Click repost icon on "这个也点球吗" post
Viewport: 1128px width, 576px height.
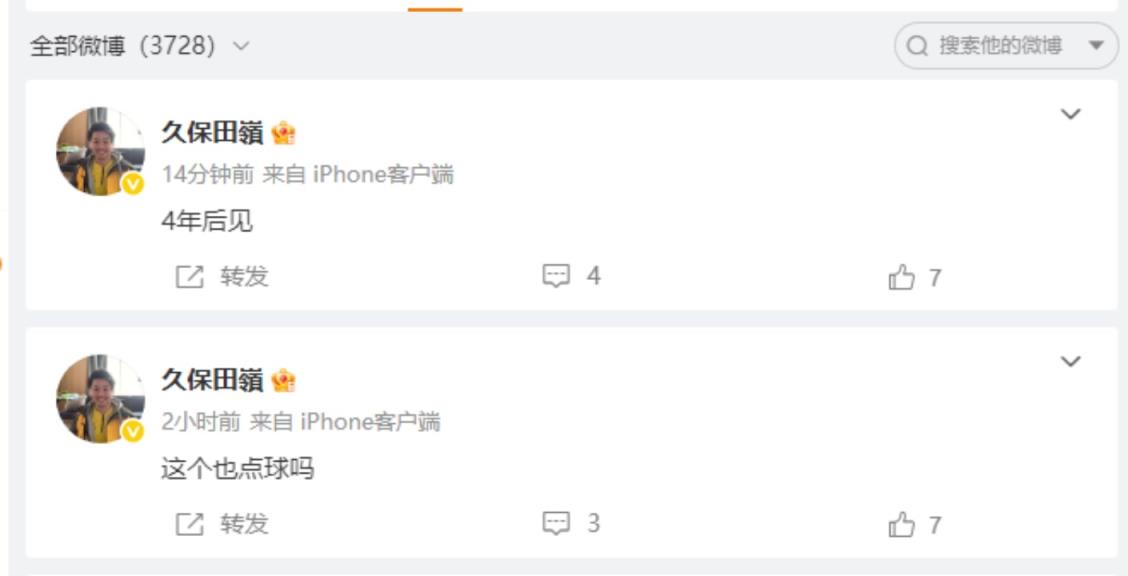[x=190, y=524]
